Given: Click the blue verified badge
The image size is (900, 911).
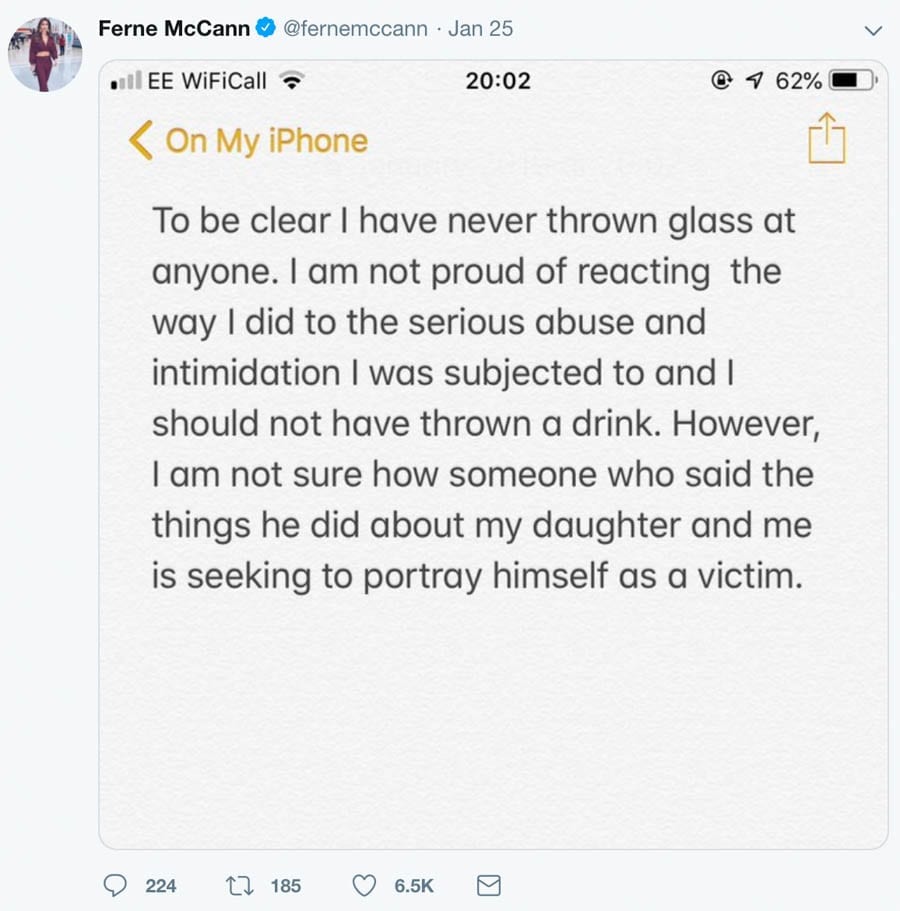Looking at the screenshot, I should 265,29.
